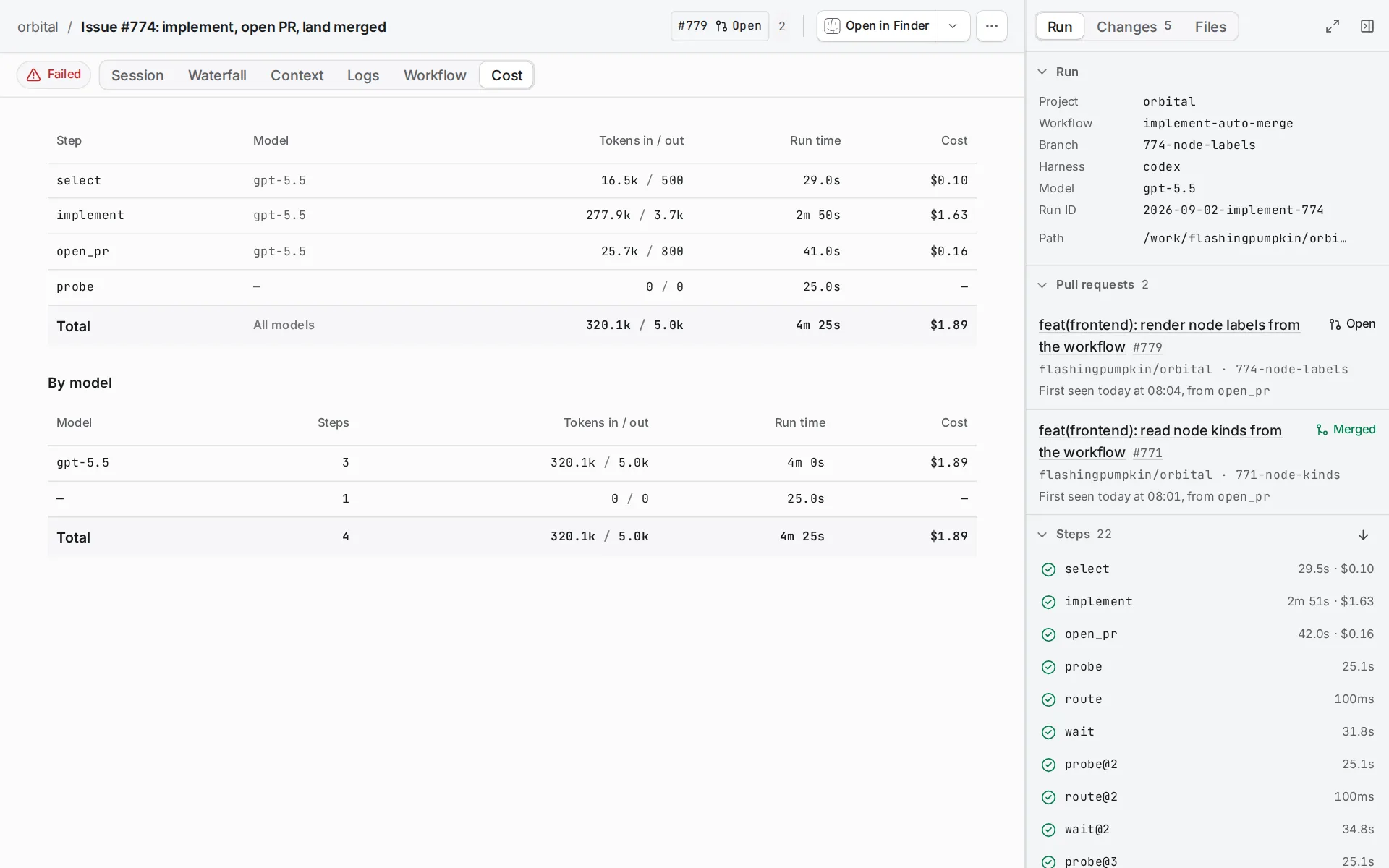Click the Failed status badge
The width and height of the screenshot is (1389, 868).
point(54,75)
